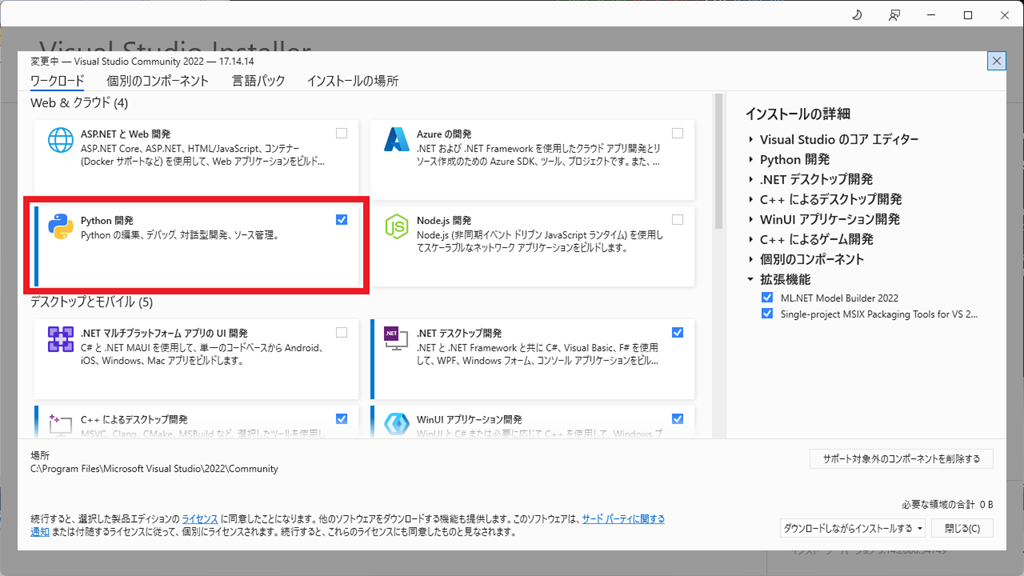
Task: Click the ASP.NET web development globe icon
Action: click(x=60, y=140)
